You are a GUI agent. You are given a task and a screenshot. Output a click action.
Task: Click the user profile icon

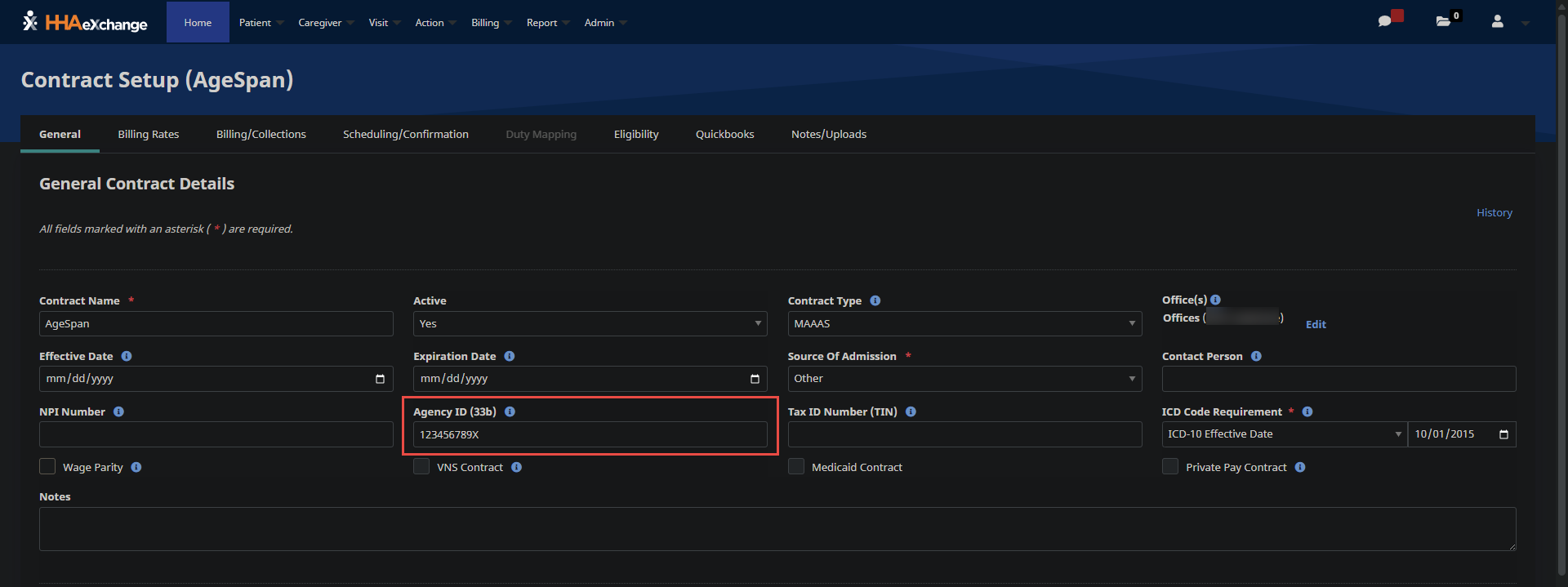click(x=1497, y=22)
